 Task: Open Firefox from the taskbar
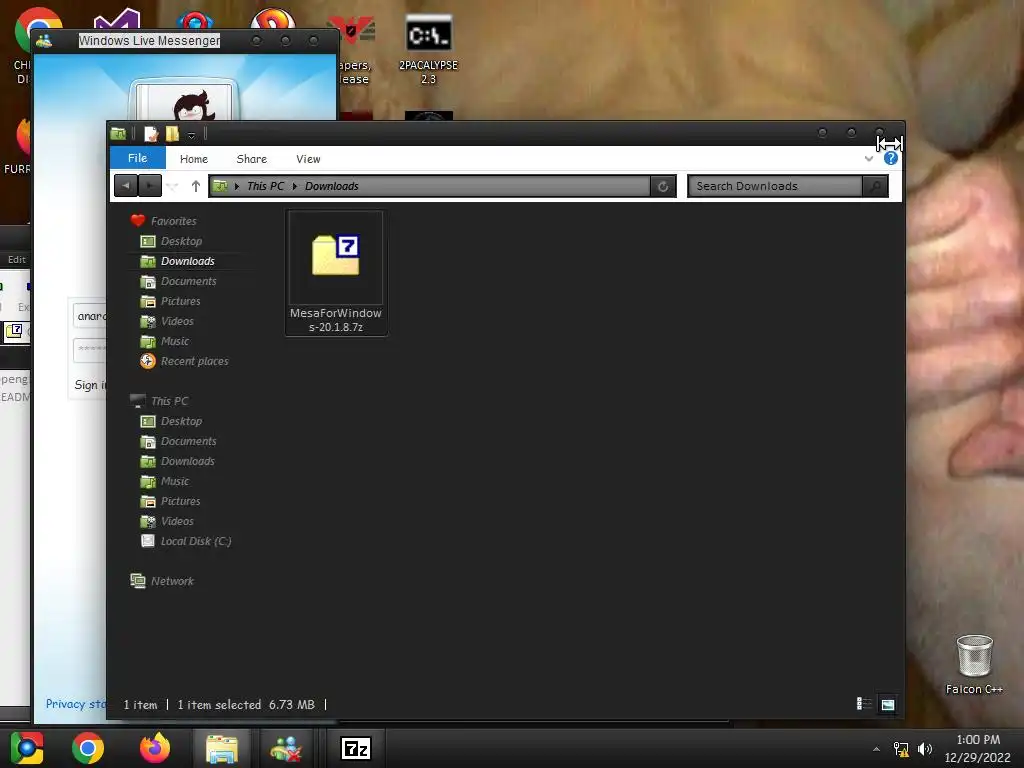155,748
